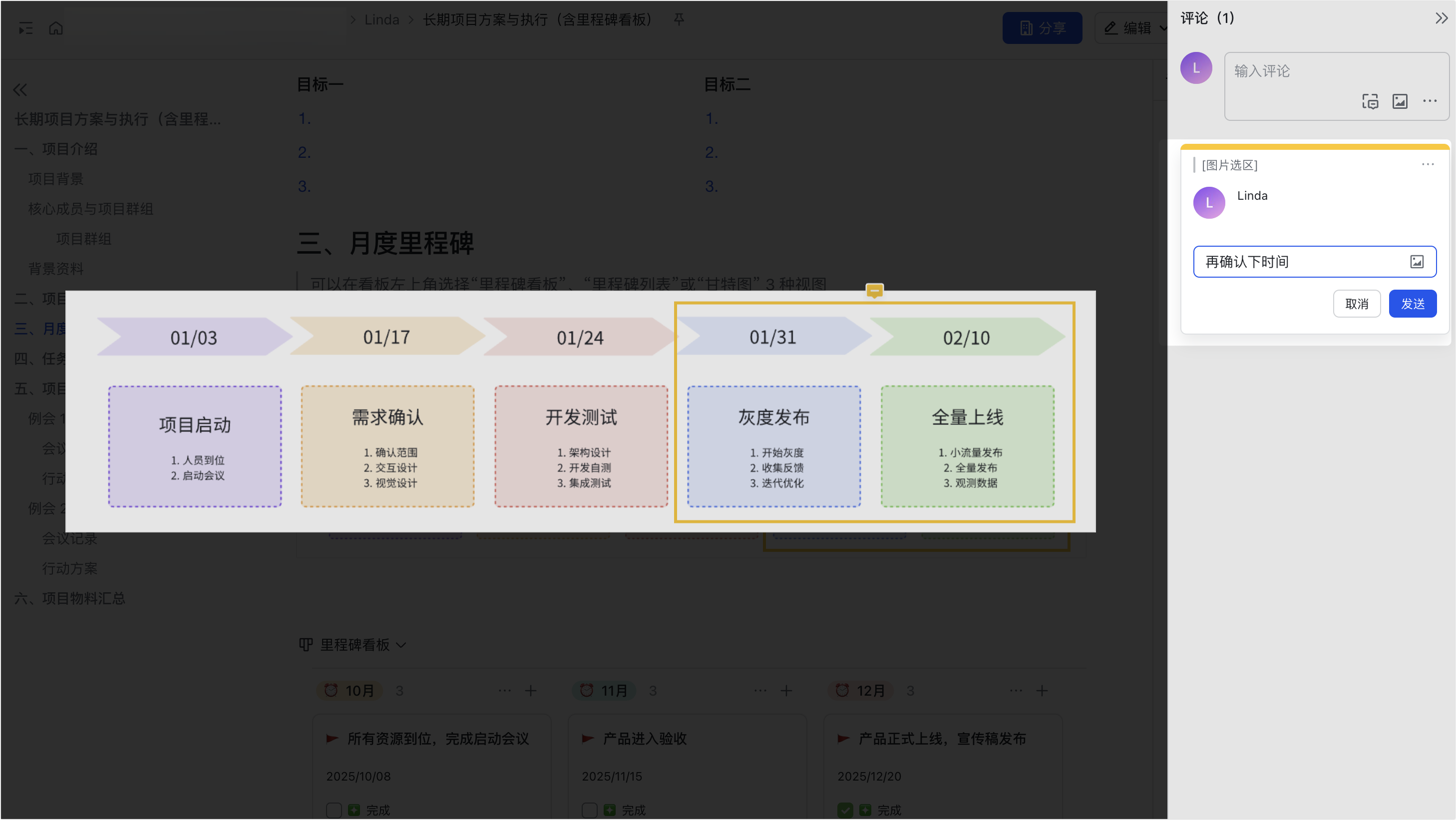Click the avatar beside the new comment input

tap(1196, 68)
